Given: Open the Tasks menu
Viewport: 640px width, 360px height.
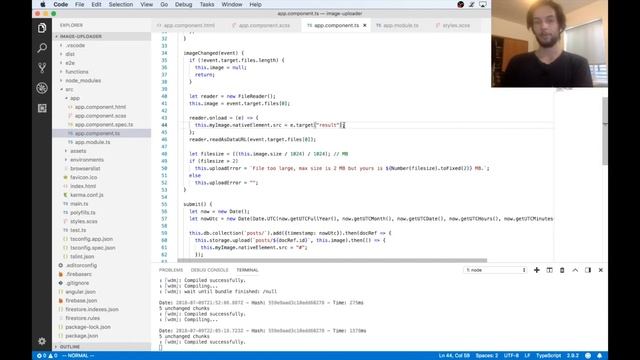Looking at the screenshot, I should point(207,4).
